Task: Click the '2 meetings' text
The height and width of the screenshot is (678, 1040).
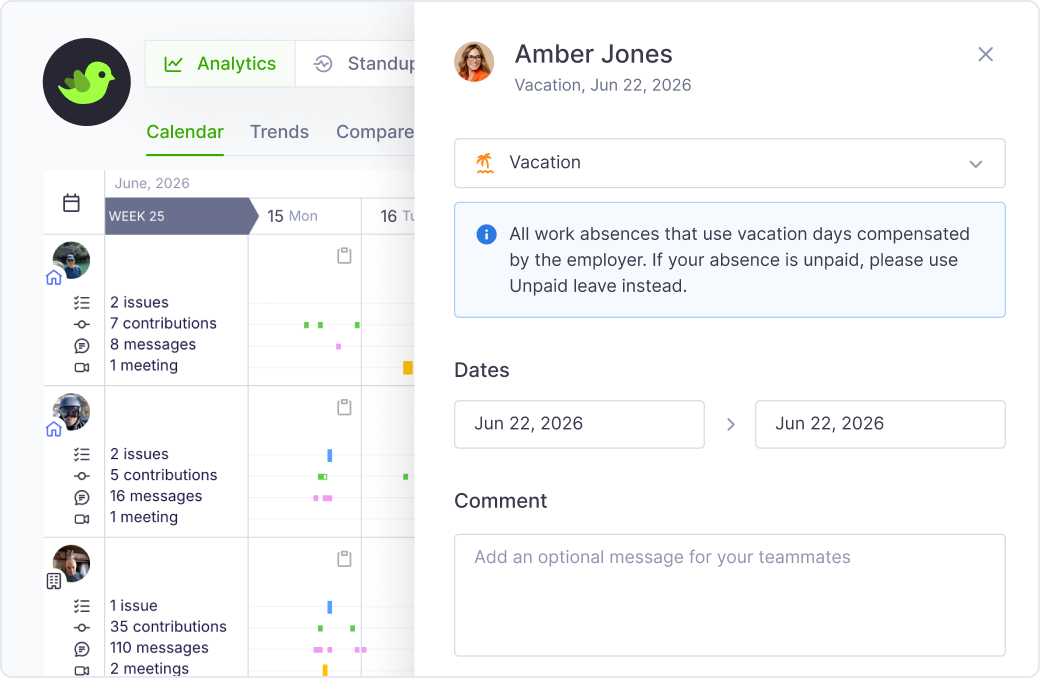Action: point(149,669)
